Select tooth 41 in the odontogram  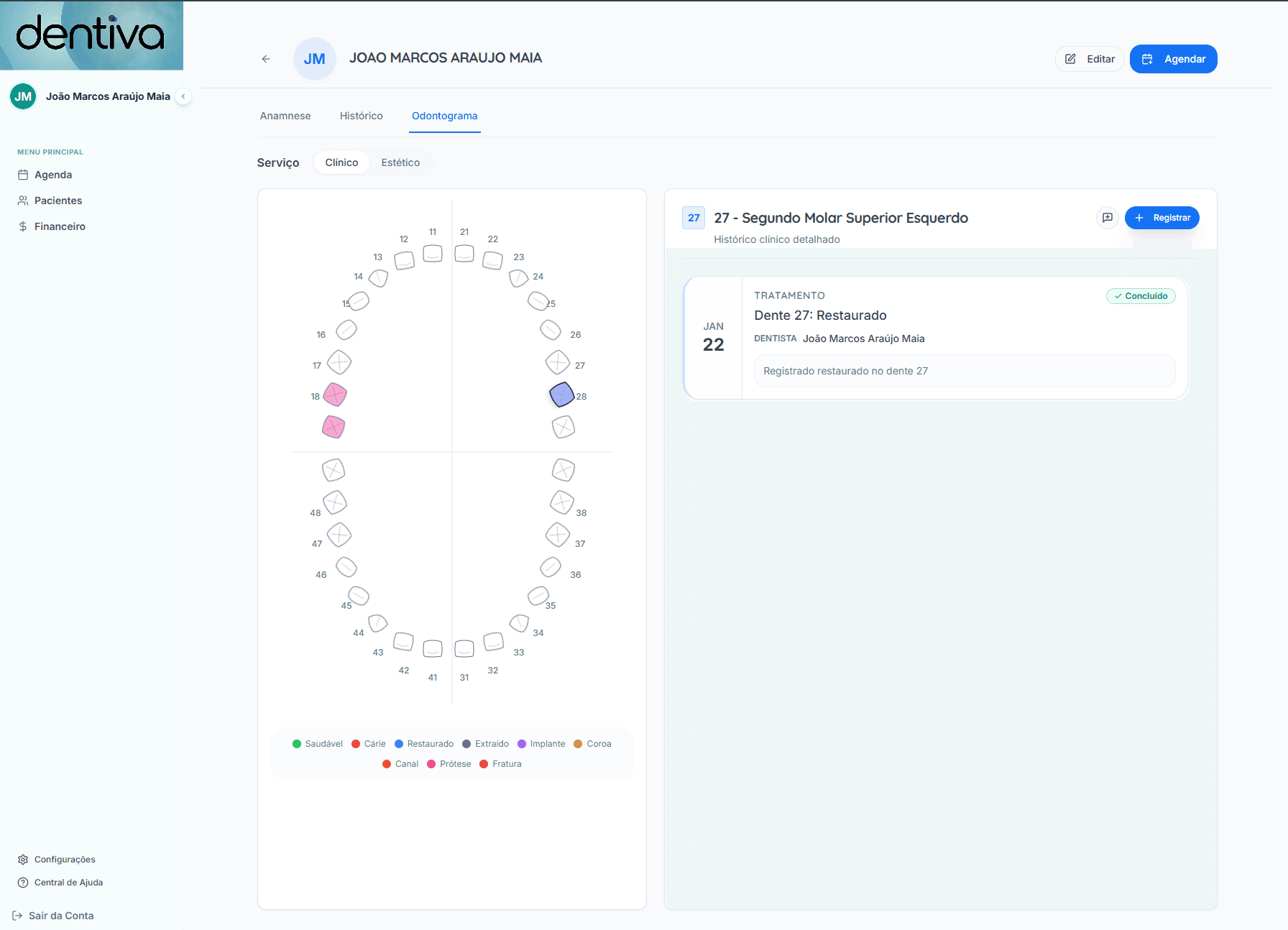tap(433, 649)
